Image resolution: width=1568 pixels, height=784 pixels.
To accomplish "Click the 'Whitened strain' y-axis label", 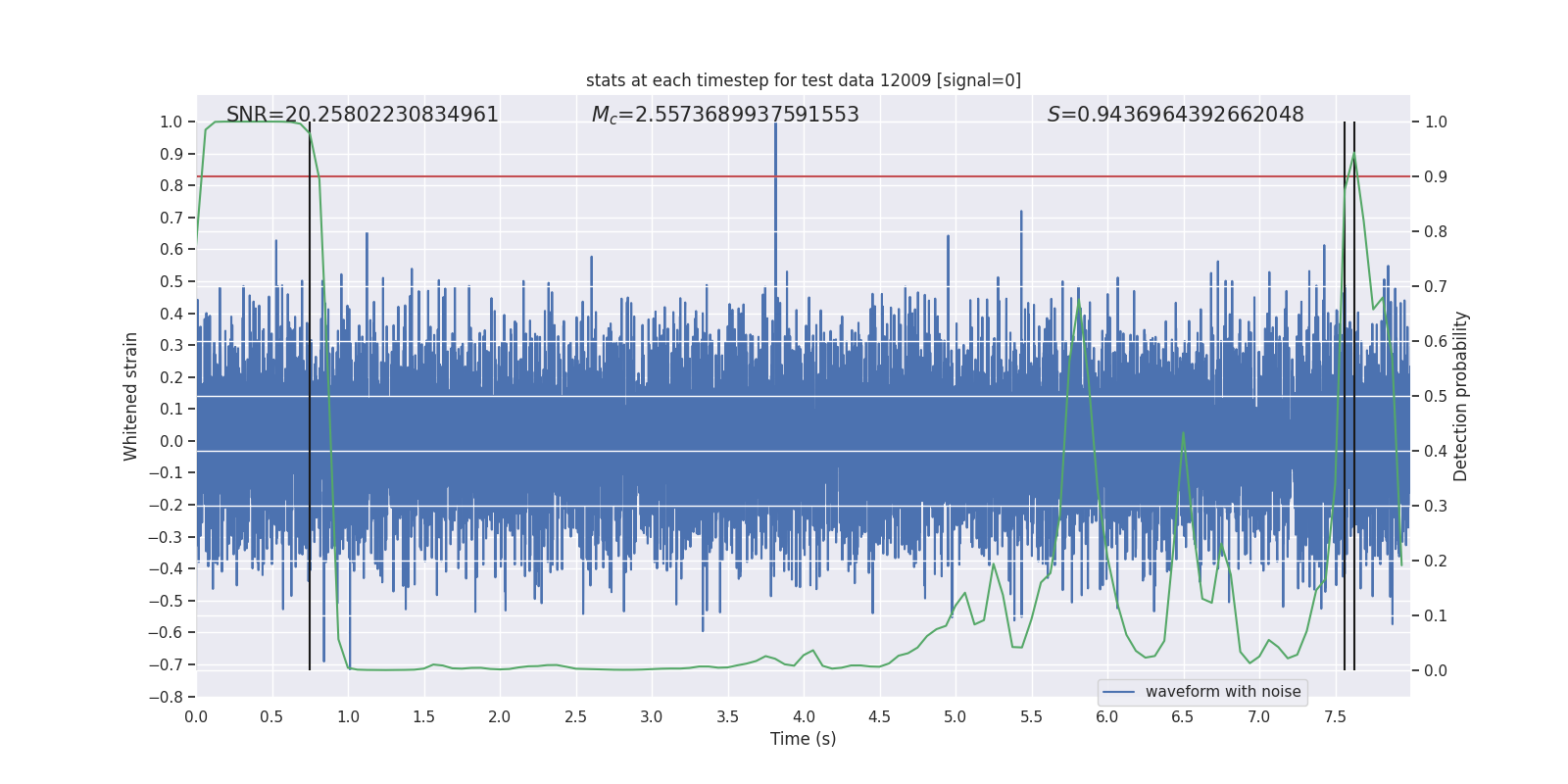I will tap(131, 396).
